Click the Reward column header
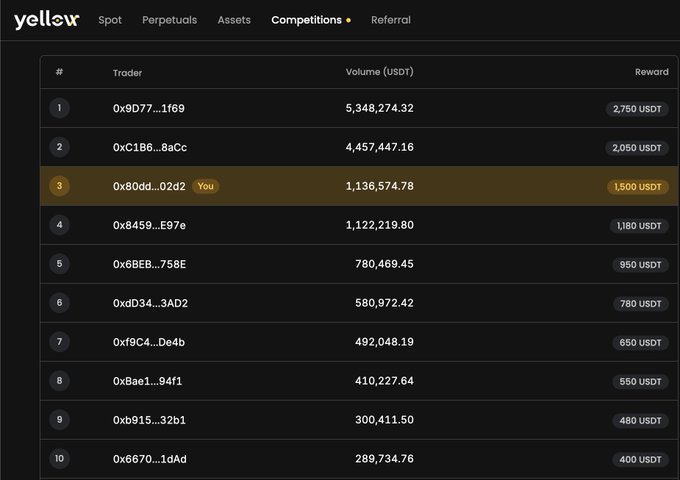The width and height of the screenshot is (680, 480). [x=652, y=72]
